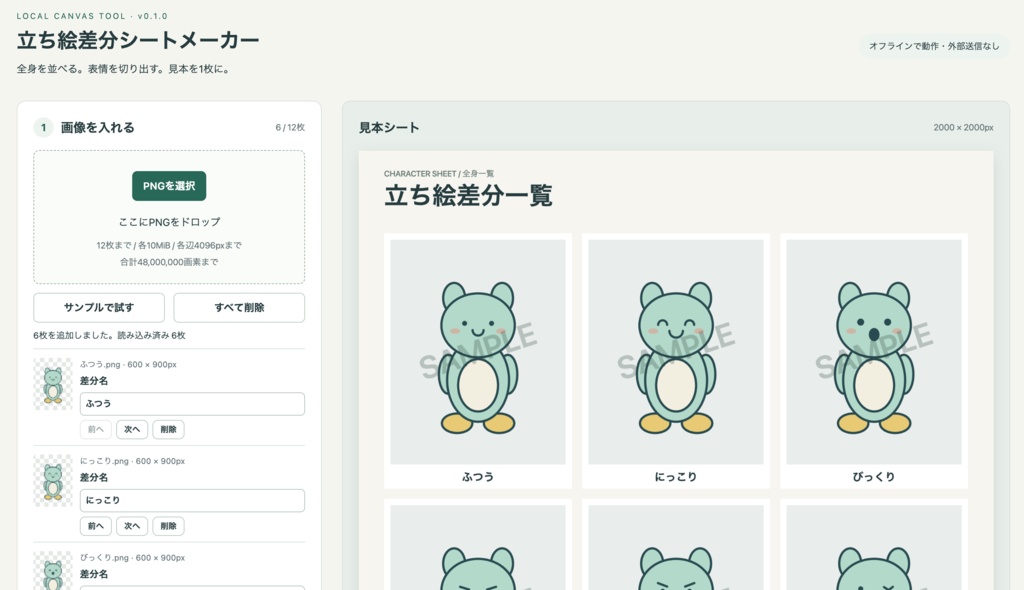This screenshot has height=590, width=1024.
Task: Click the 見本シート panel heading
Action: pyautogui.click(x=389, y=127)
